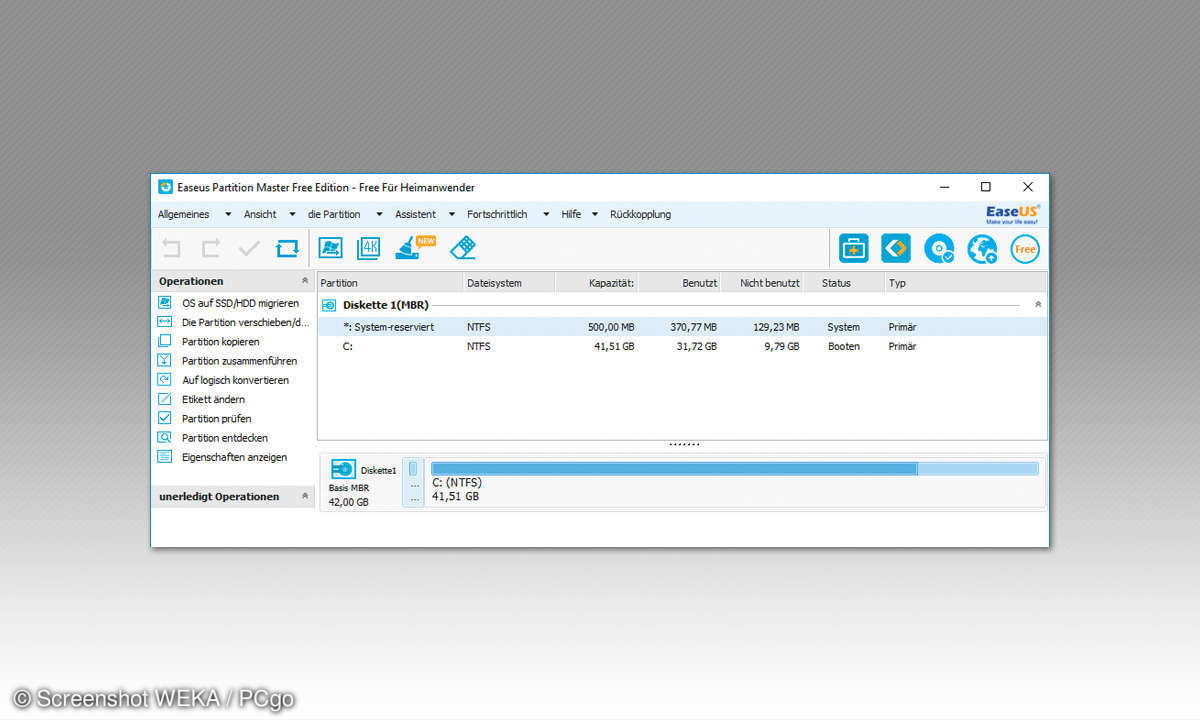The height and width of the screenshot is (720, 1200).
Task: Select the Diskette1 drive icon in disk map
Action: [x=343, y=469]
